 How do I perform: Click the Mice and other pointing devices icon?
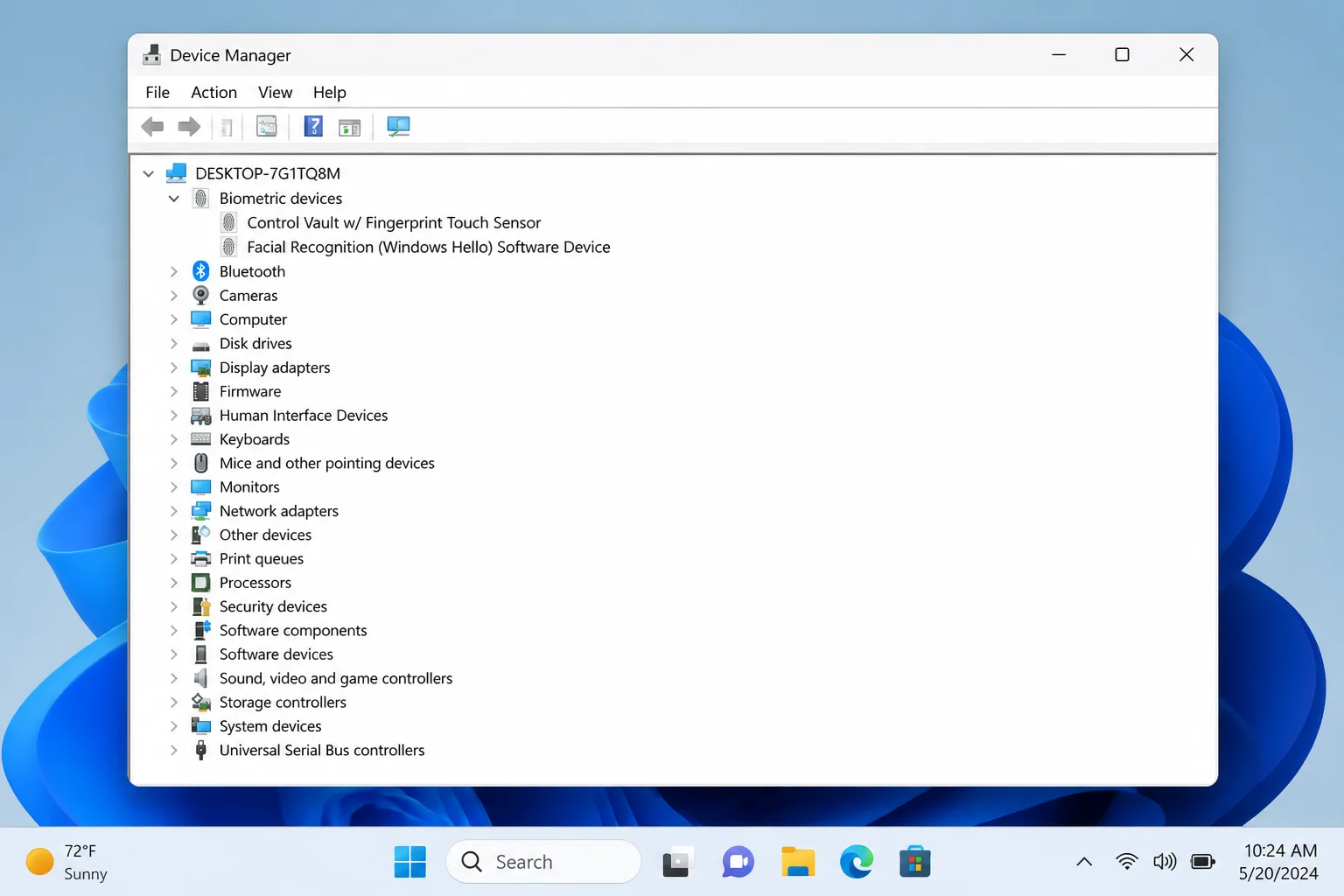201,463
